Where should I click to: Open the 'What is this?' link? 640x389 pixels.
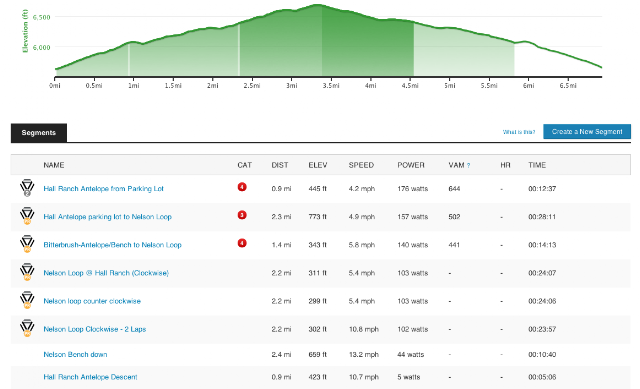pos(519,132)
